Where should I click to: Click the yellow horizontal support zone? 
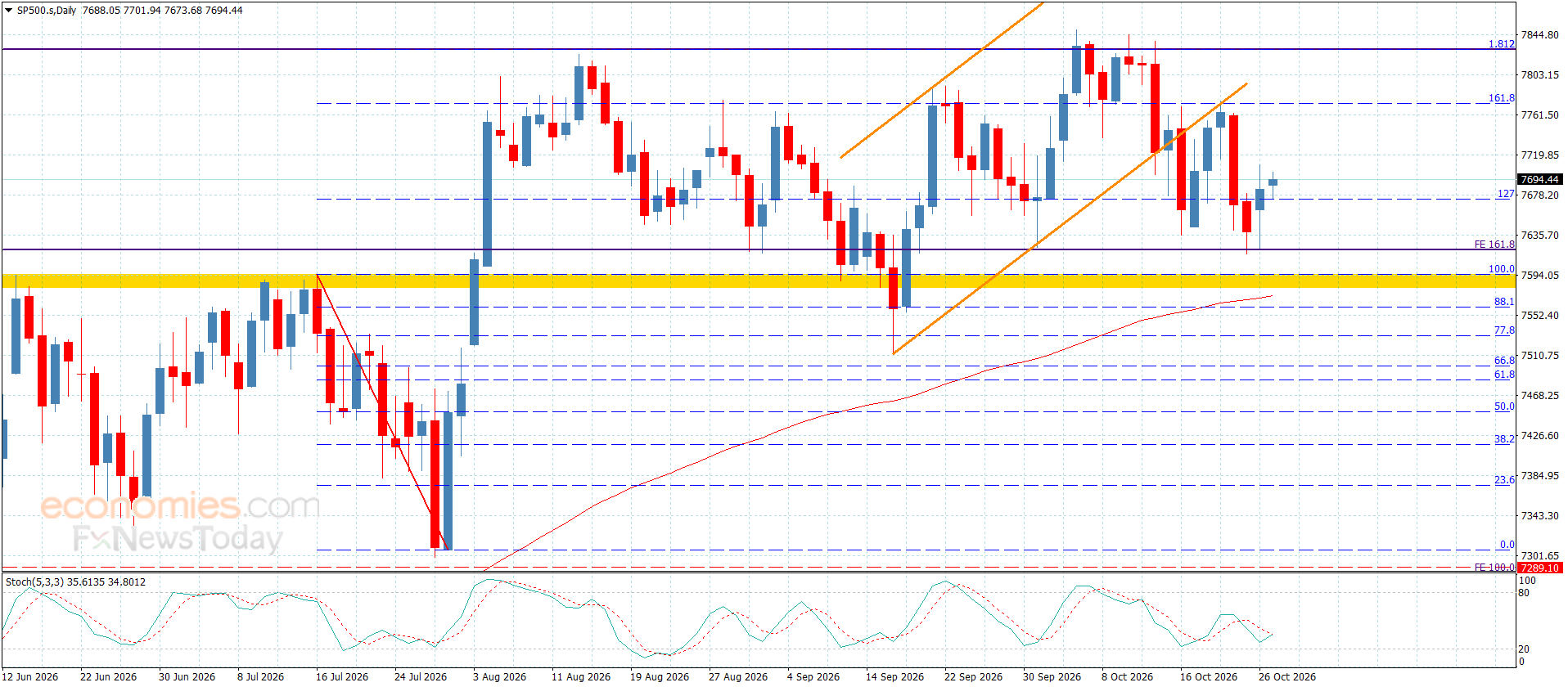click(759, 281)
